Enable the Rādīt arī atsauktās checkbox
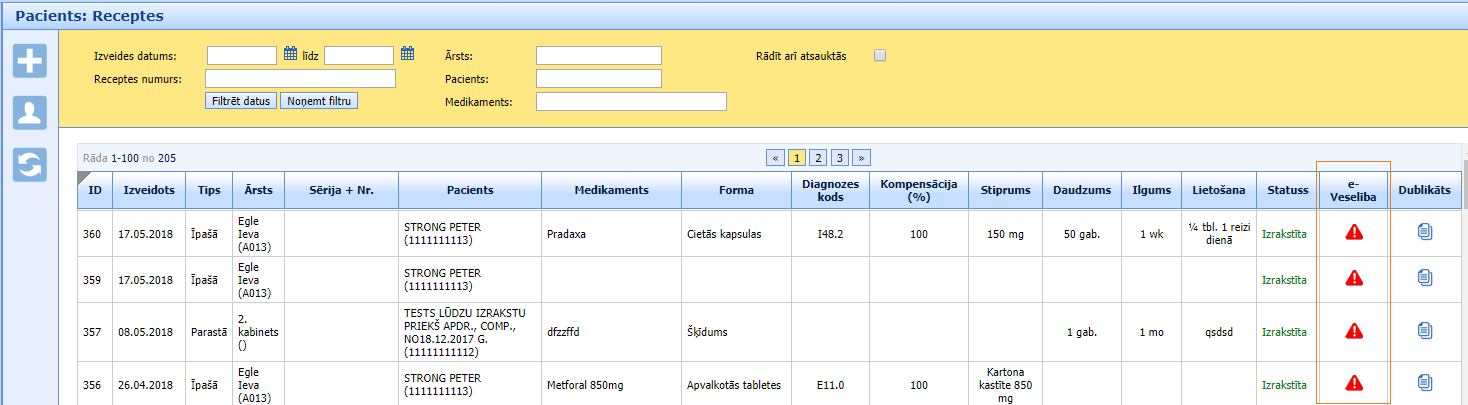The height and width of the screenshot is (405, 1468). tap(880, 56)
